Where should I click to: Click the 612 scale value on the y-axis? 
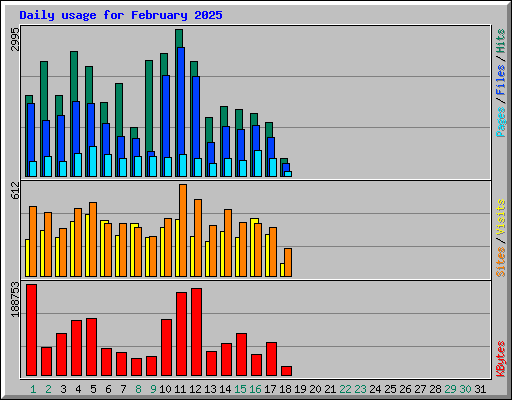pos(15,190)
